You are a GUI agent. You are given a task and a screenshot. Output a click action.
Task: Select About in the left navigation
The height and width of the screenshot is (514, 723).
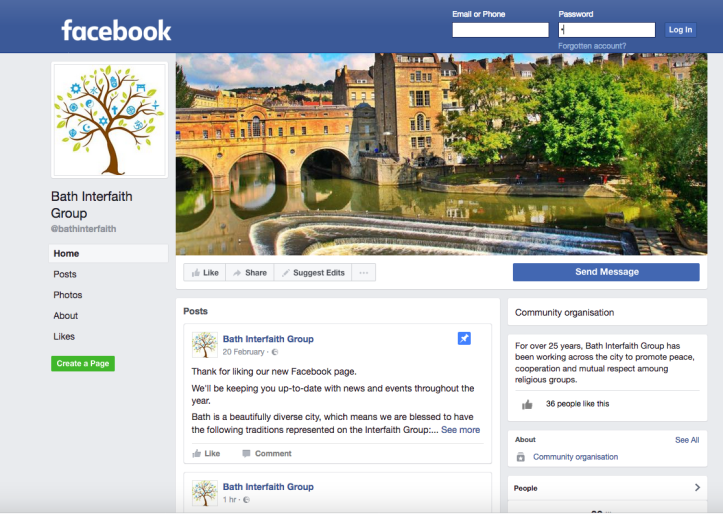(x=66, y=316)
